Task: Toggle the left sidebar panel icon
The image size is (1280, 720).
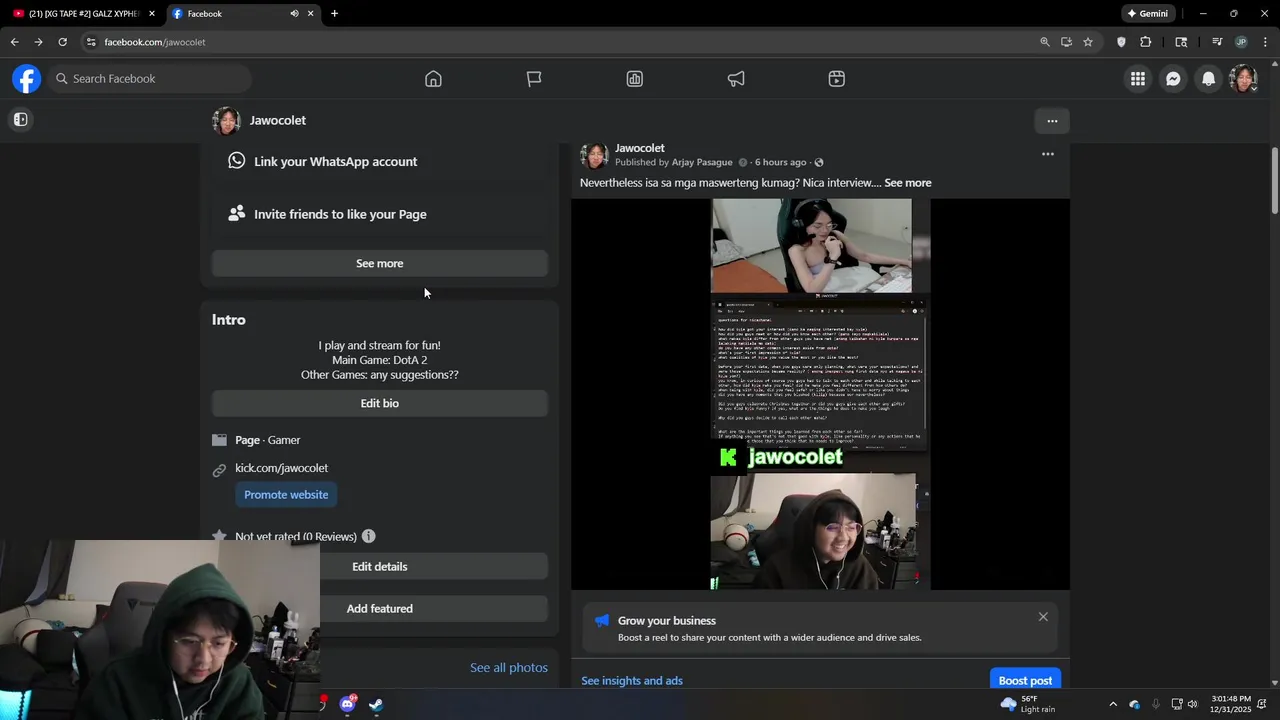Action: click(20, 120)
